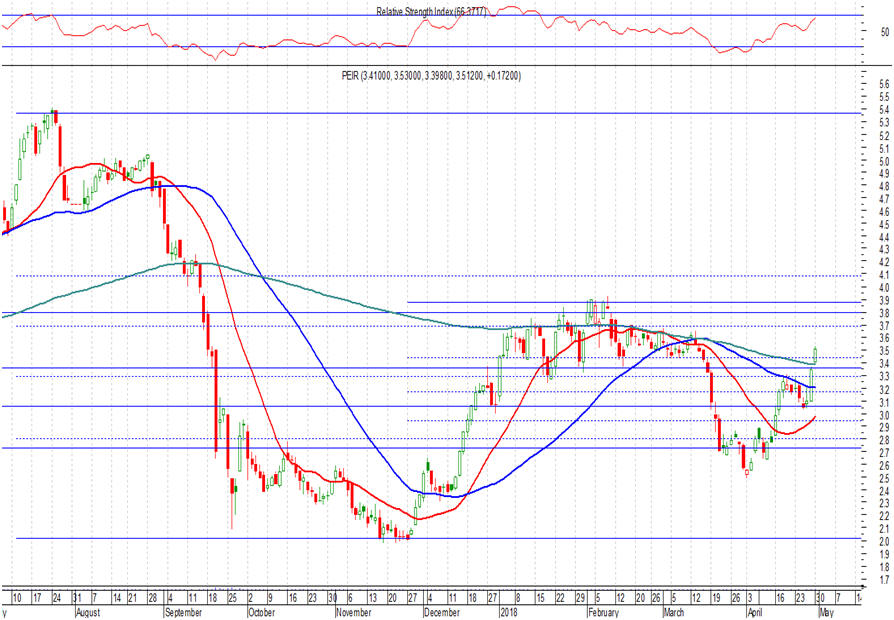
Task: Click the October month label
Action: click(262, 610)
